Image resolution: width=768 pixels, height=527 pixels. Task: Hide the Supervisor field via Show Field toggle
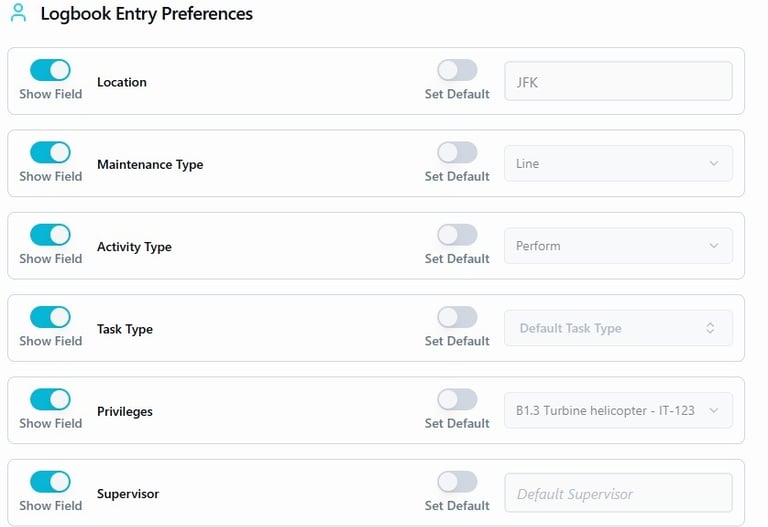[50, 481]
